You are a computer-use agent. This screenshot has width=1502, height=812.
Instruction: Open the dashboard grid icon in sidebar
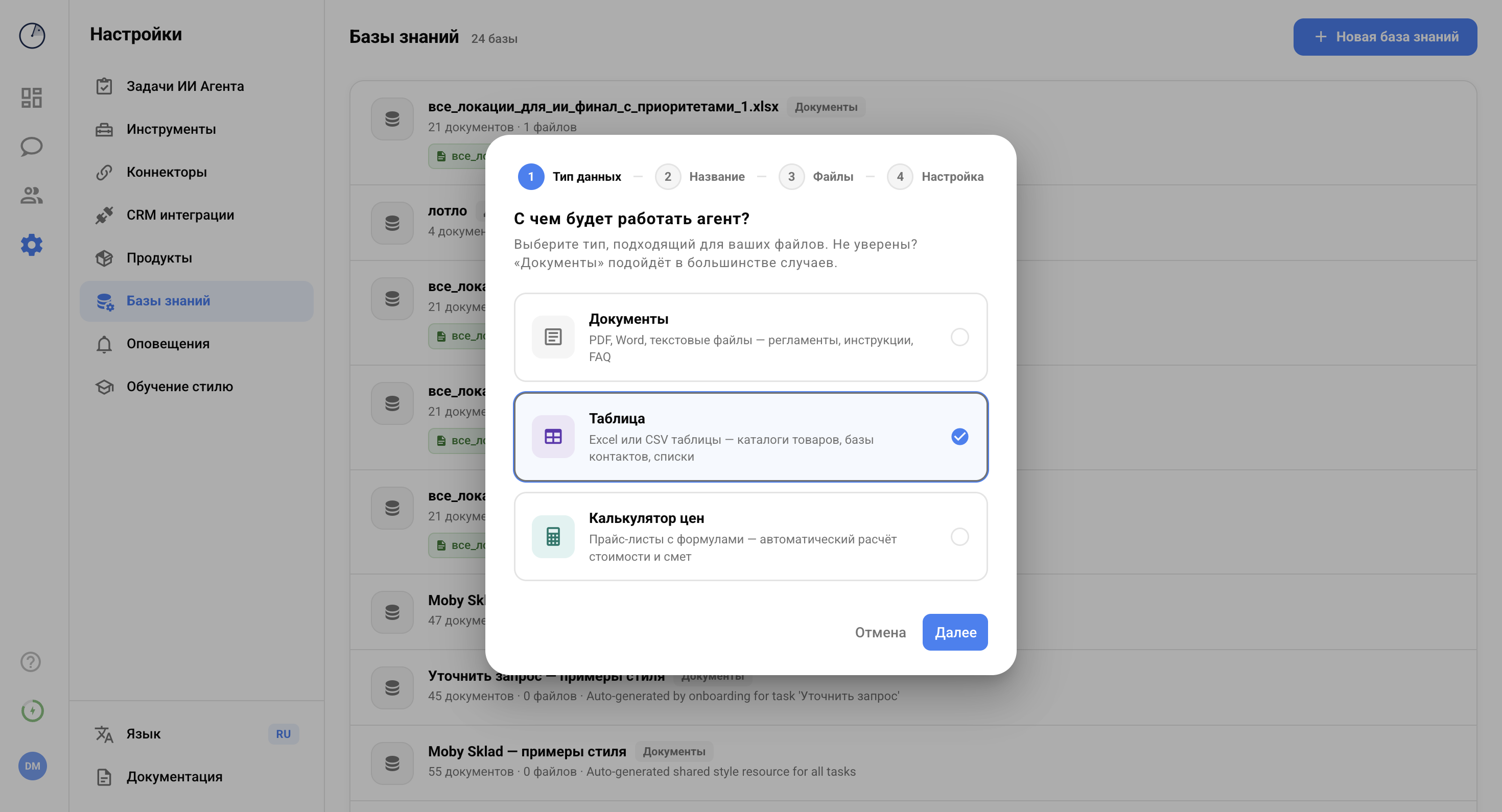pyautogui.click(x=32, y=98)
